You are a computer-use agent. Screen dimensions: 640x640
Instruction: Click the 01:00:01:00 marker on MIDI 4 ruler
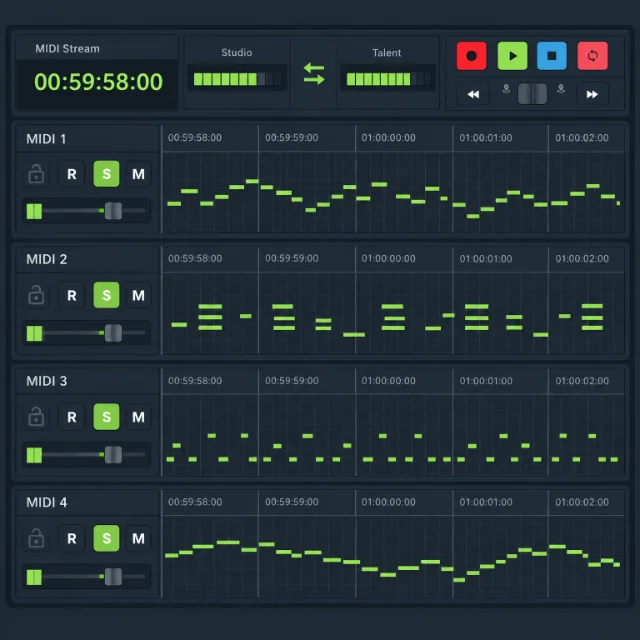pyautogui.click(x=486, y=502)
